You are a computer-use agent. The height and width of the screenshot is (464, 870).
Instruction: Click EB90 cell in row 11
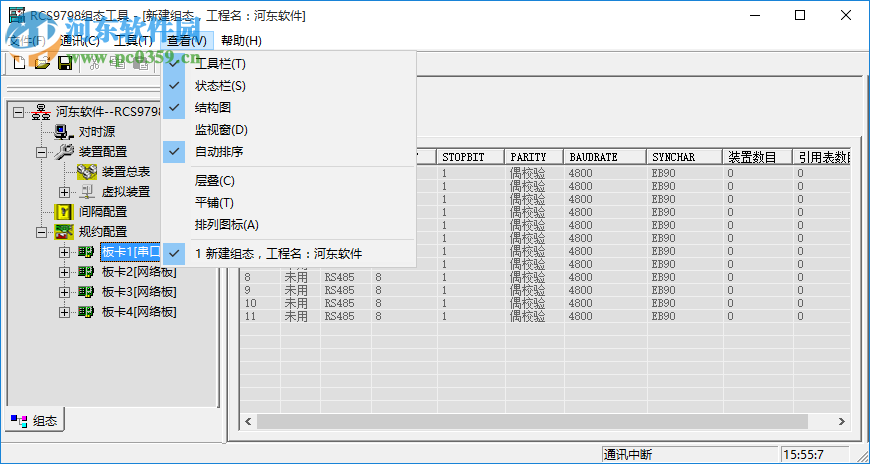tap(664, 316)
